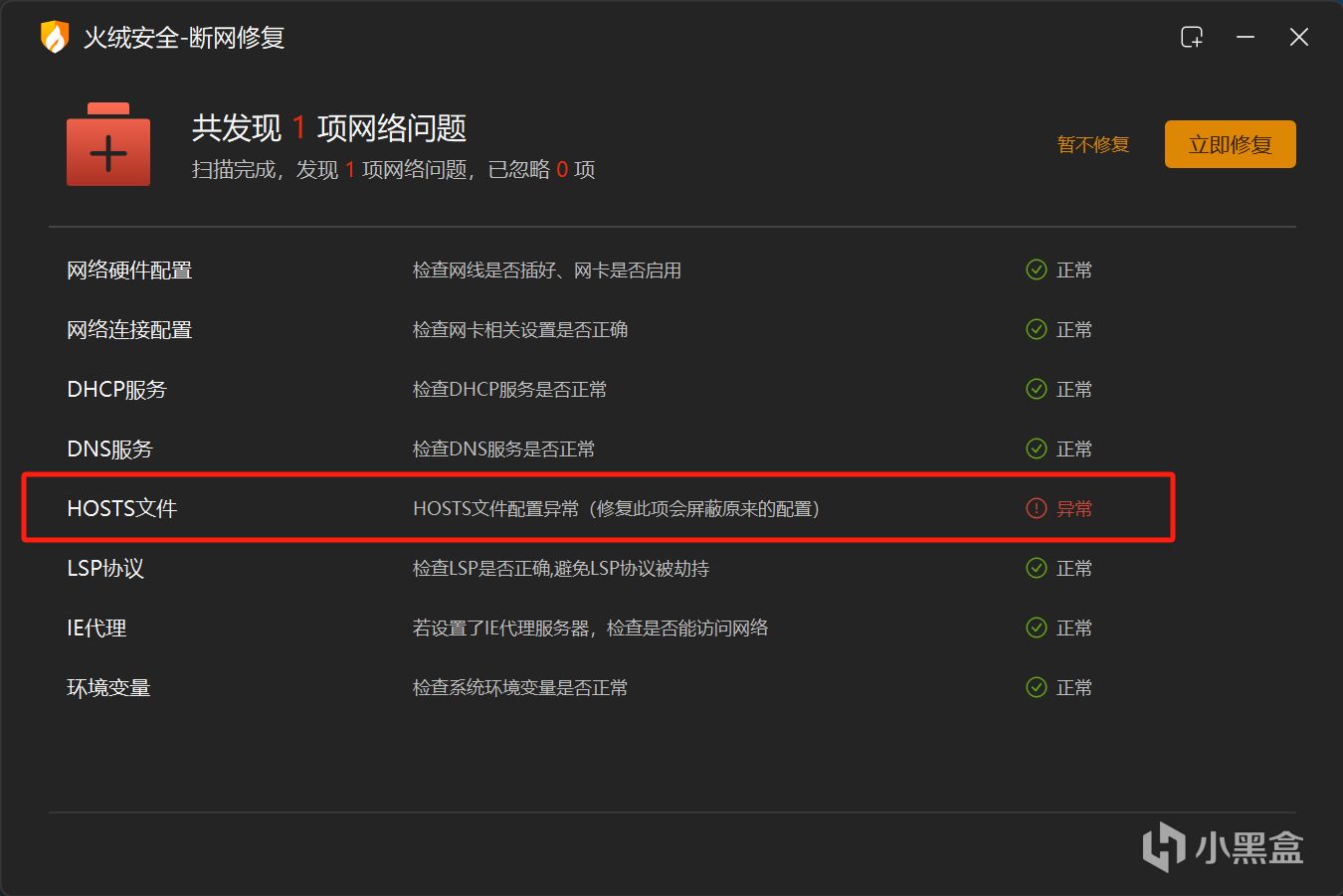This screenshot has height=896, width=1343.
Task: Click description 检查系统环境变量是否正常
Action: click(x=520, y=687)
